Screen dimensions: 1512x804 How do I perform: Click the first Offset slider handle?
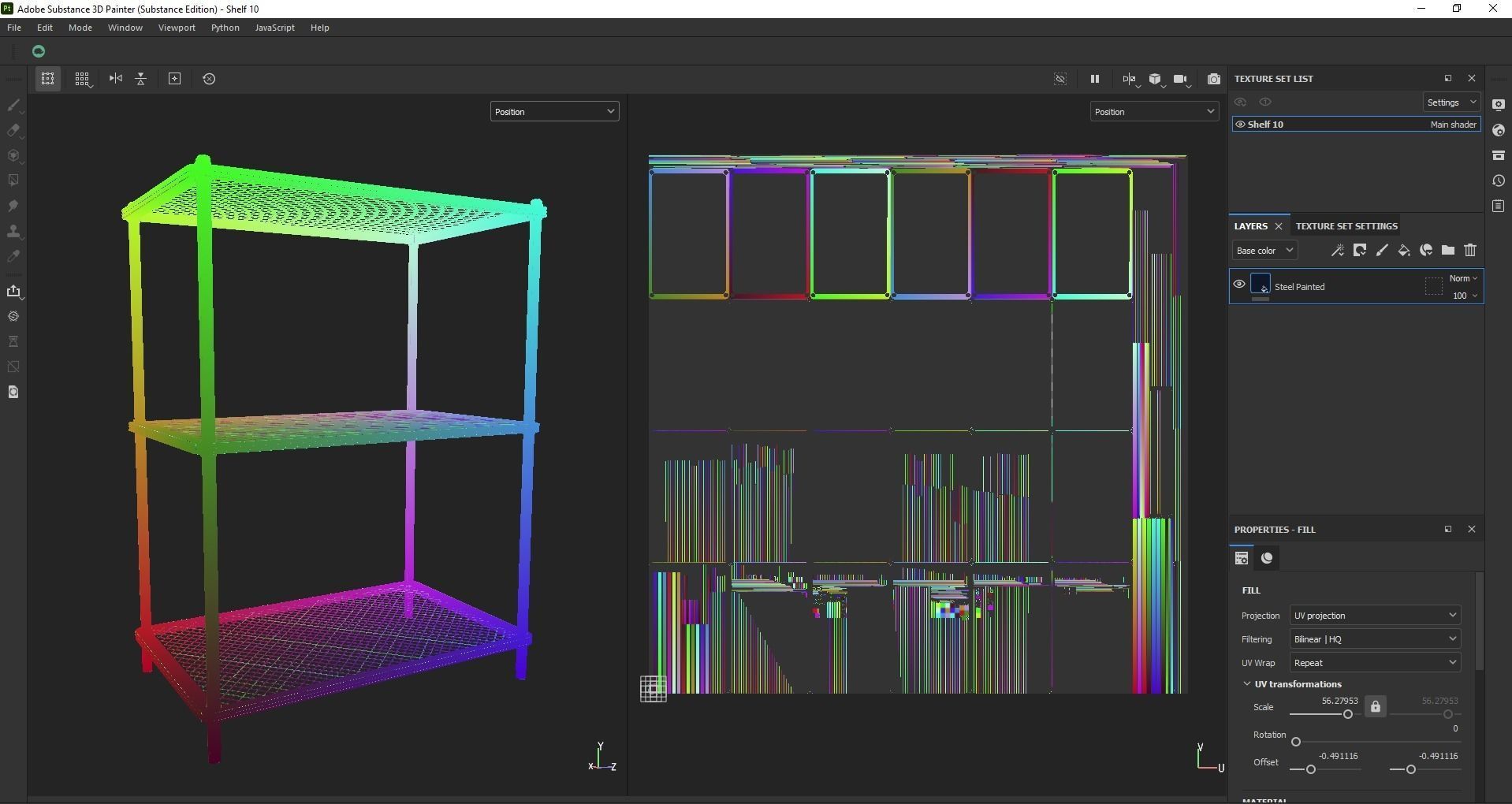pyautogui.click(x=1311, y=769)
